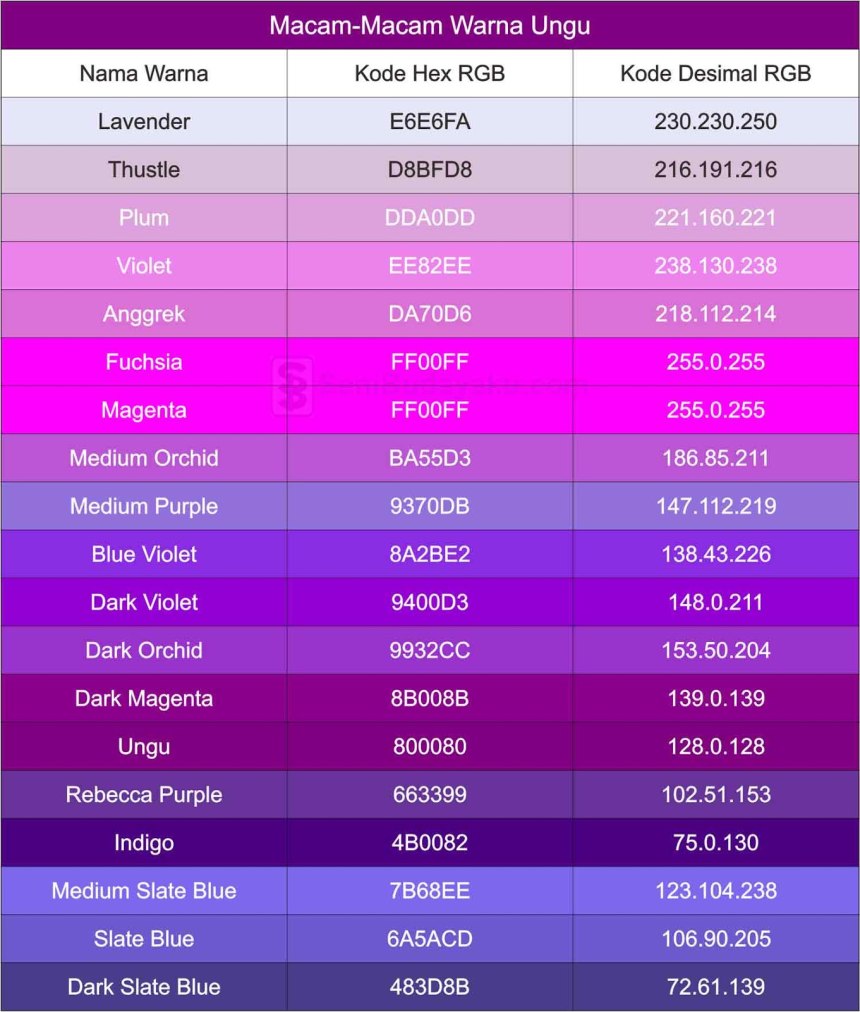The image size is (860, 1012).
Task: Click the Dark Magenta decimal 139.0.139
Action: tap(715, 698)
